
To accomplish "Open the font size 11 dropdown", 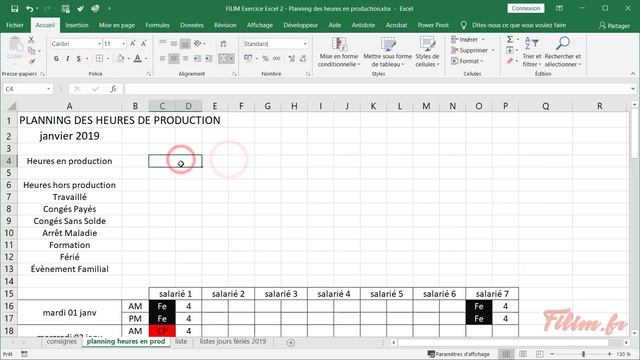I will (x=123, y=44).
